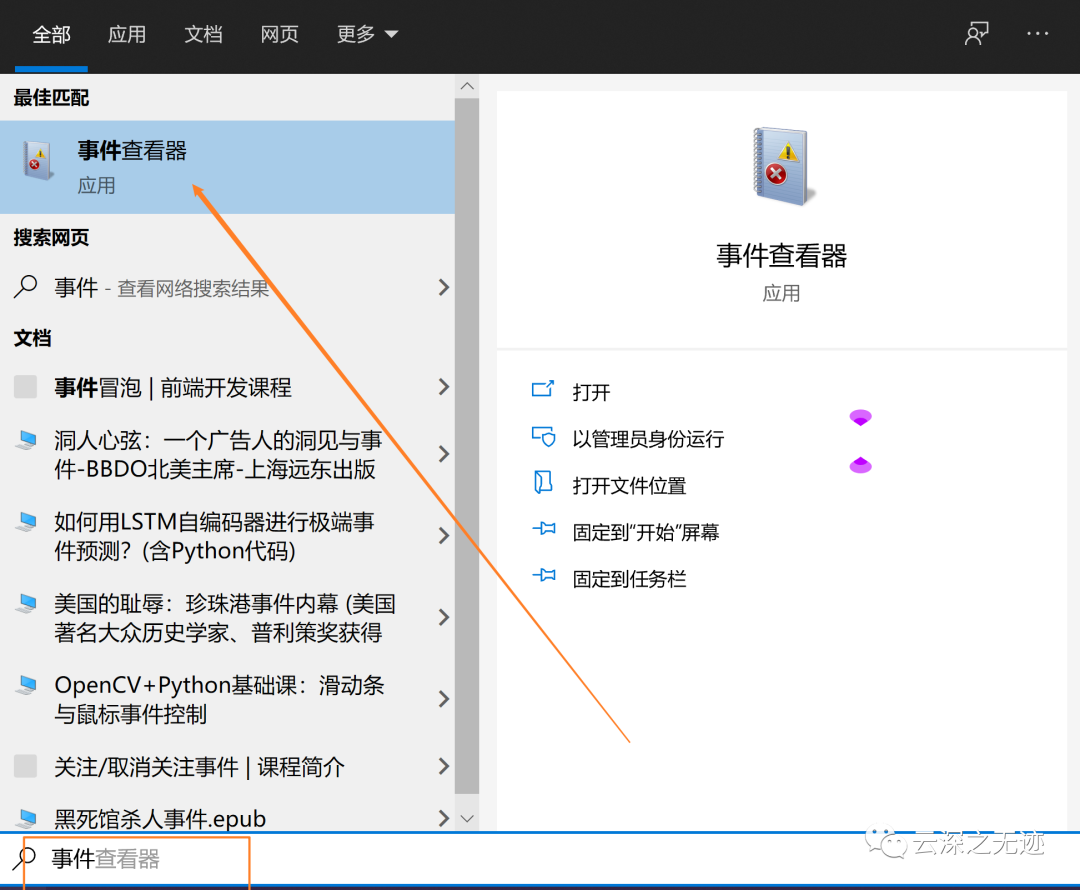1080x890 pixels.
Task: Click the large 事件查看器 notebook preview icon
Action: pyautogui.click(x=781, y=166)
